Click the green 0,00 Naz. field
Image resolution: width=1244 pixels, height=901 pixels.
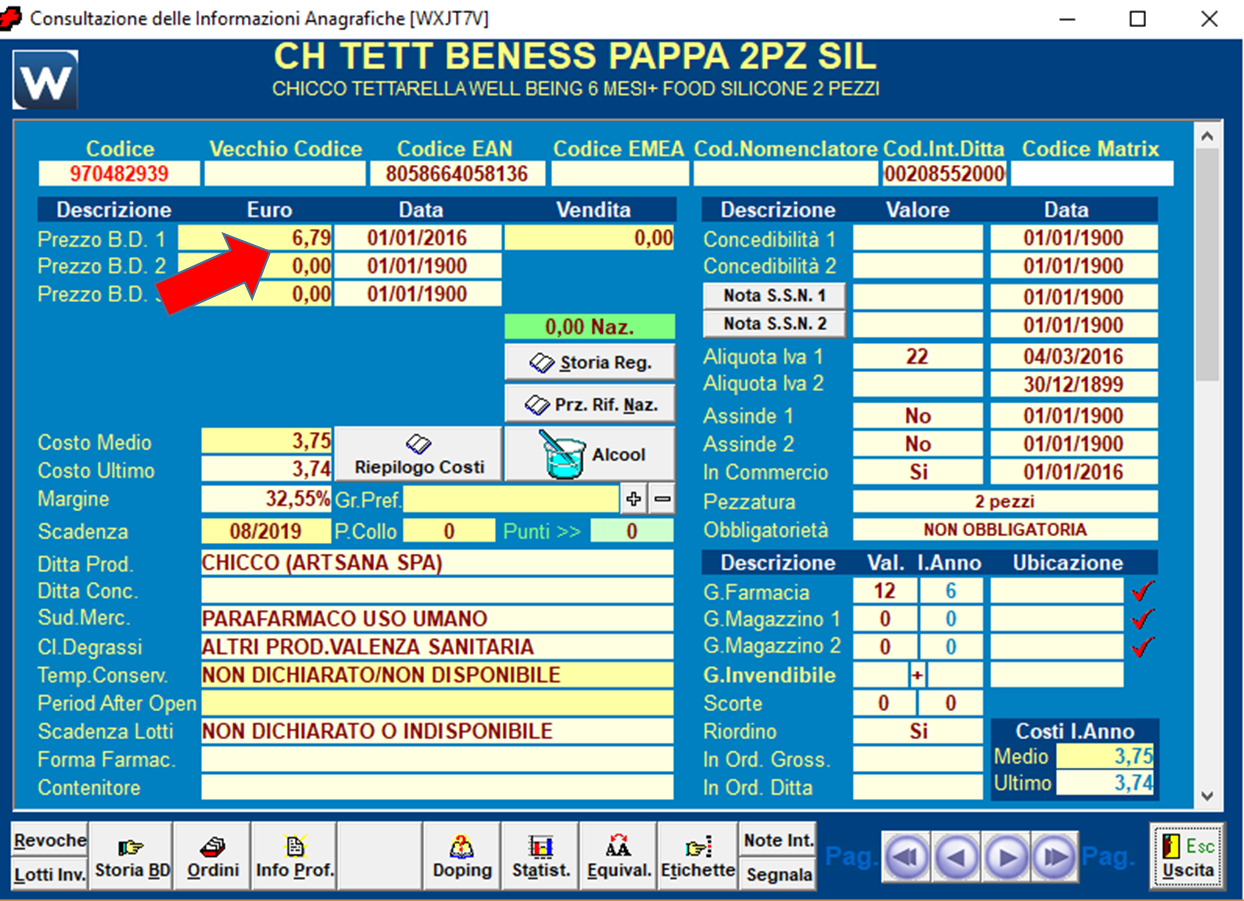tap(589, 326)
